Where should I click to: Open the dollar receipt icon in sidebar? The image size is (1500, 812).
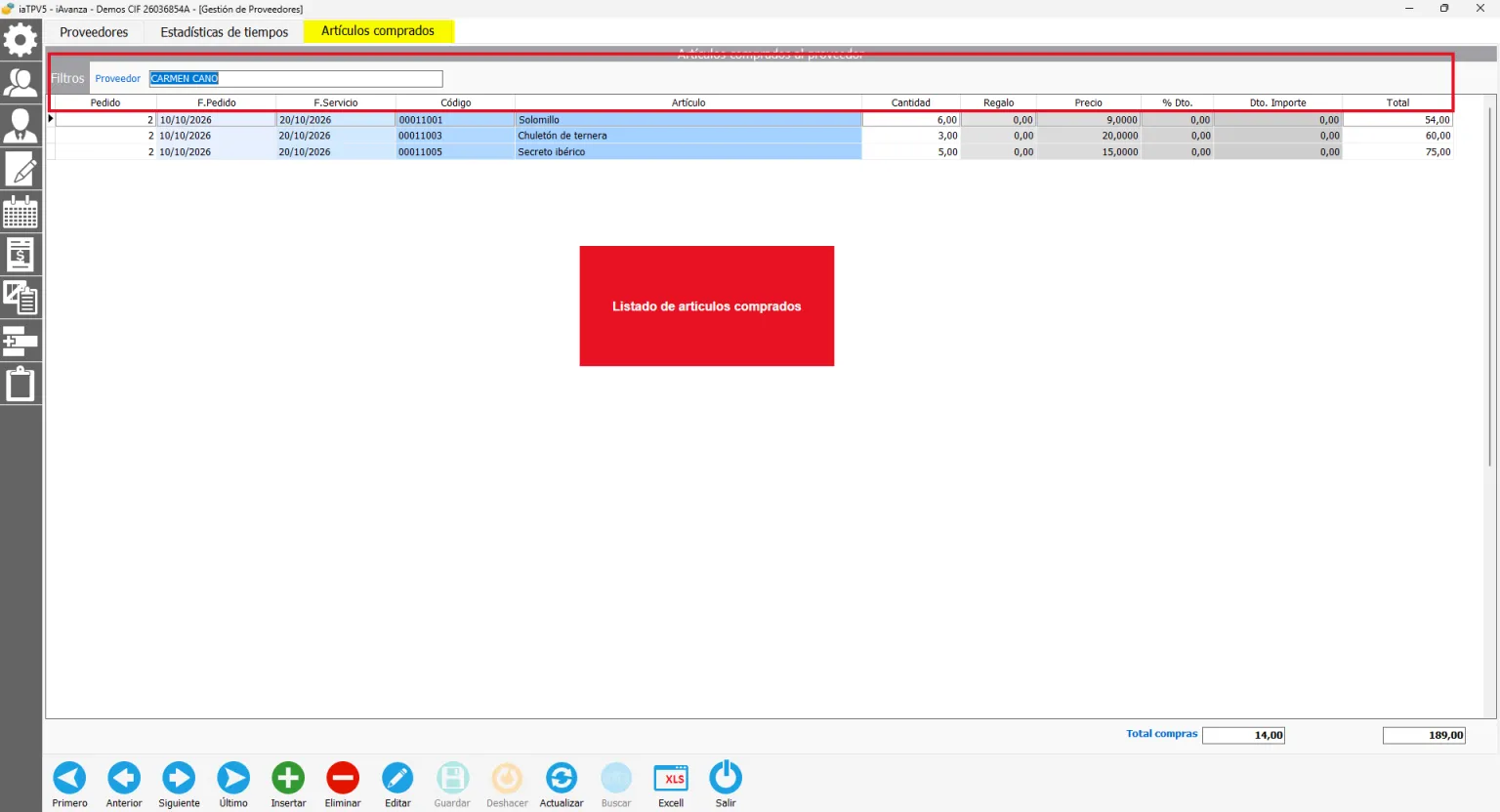point(21,255)
